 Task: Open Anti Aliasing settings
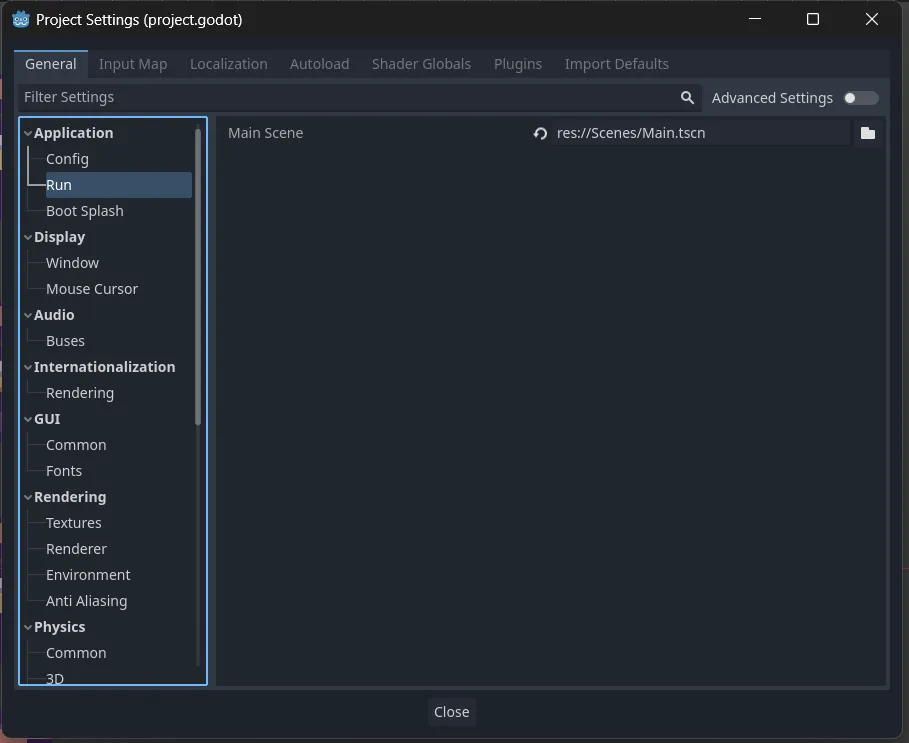[x=86, y=601]
